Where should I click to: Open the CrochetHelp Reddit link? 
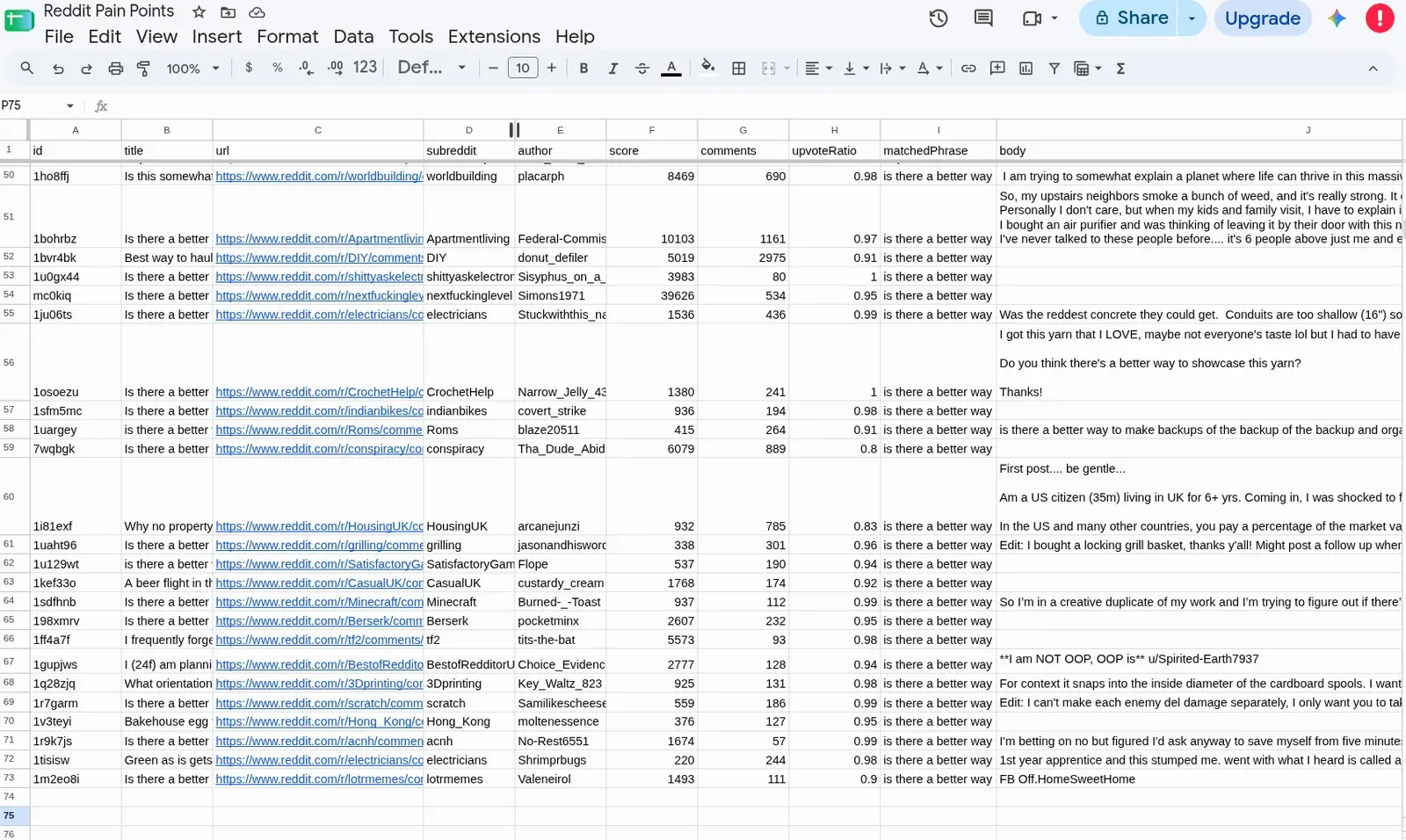point(319,392)
